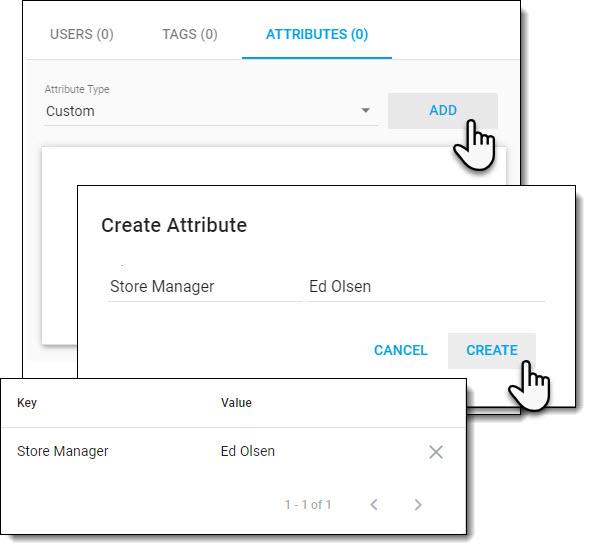The image size is (591, 550).
Task: Focus the Ed Olsen value input field
Action: pyautogui.click(x=426, y=286)
